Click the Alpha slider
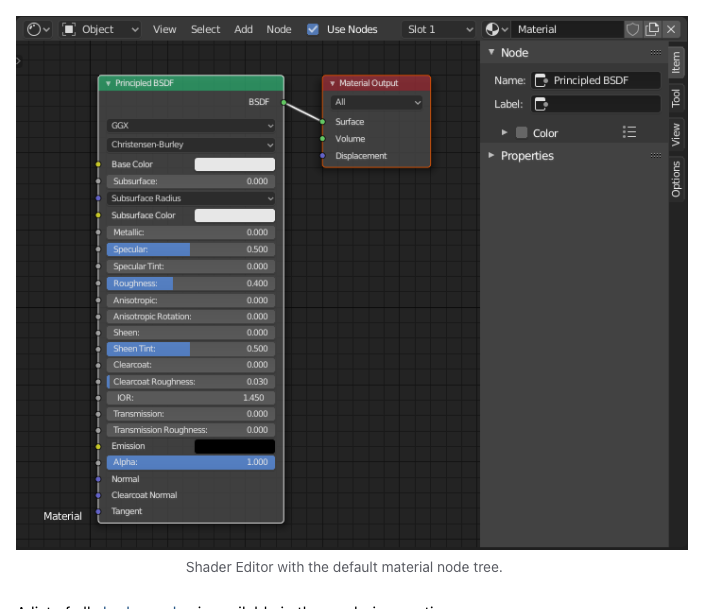 coord(191,463)
